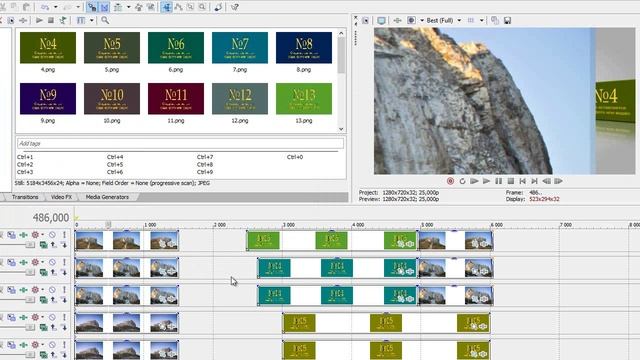The height and width of the screenshot is (360, 640).
Task: Solo the first video track
Action: point(64,235)
